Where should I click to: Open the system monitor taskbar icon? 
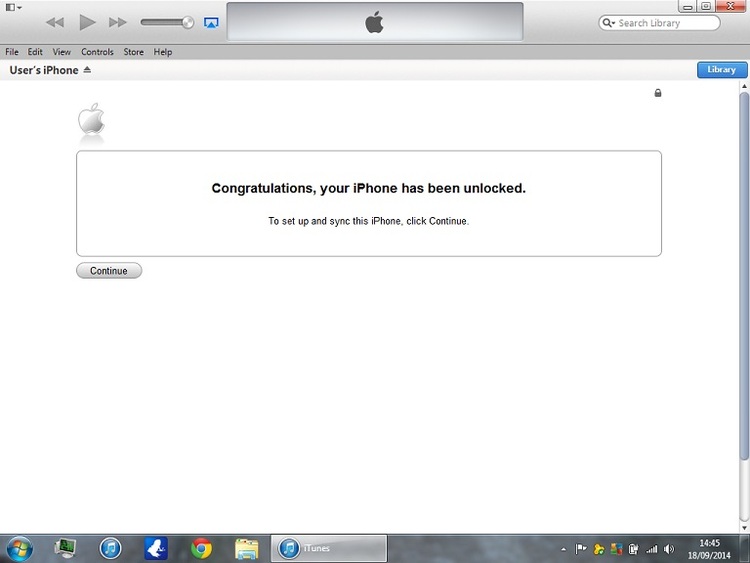point(65,548)
